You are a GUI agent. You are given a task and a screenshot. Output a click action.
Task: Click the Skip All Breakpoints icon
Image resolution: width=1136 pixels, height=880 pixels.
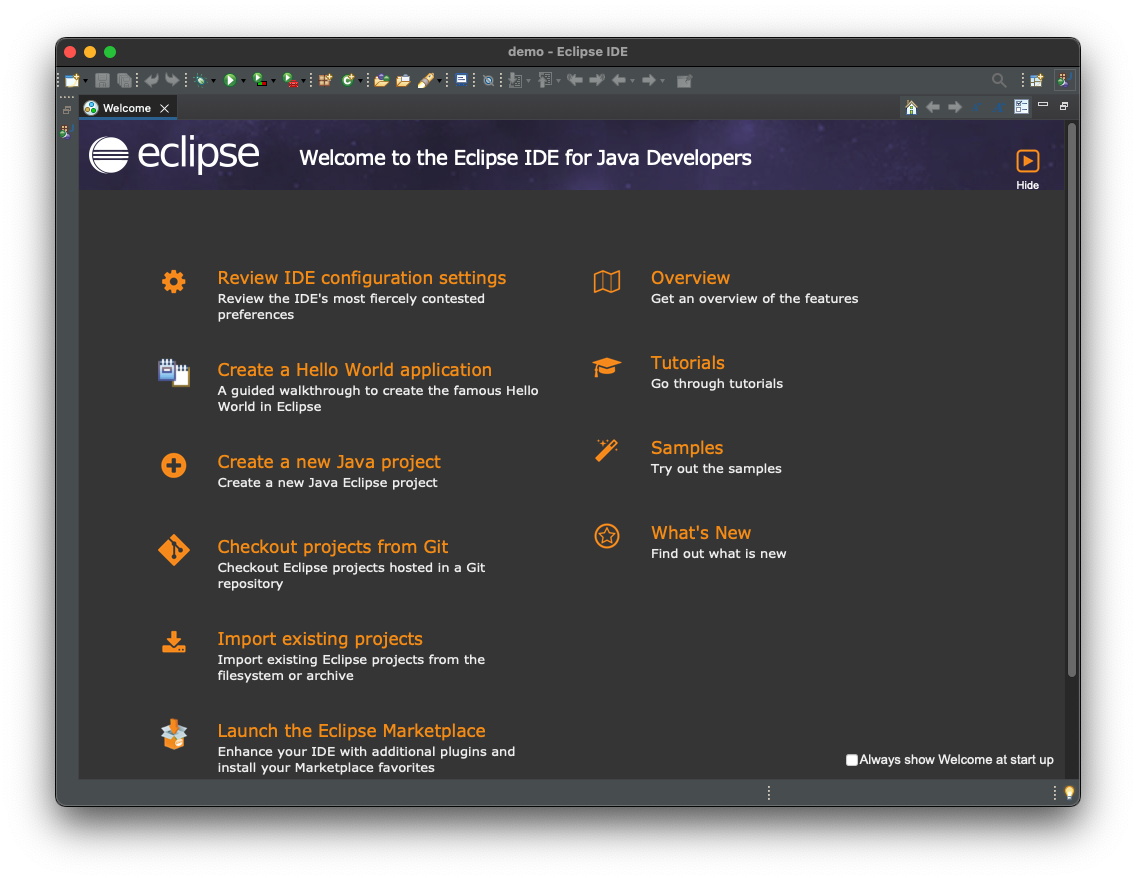(488, 80)
